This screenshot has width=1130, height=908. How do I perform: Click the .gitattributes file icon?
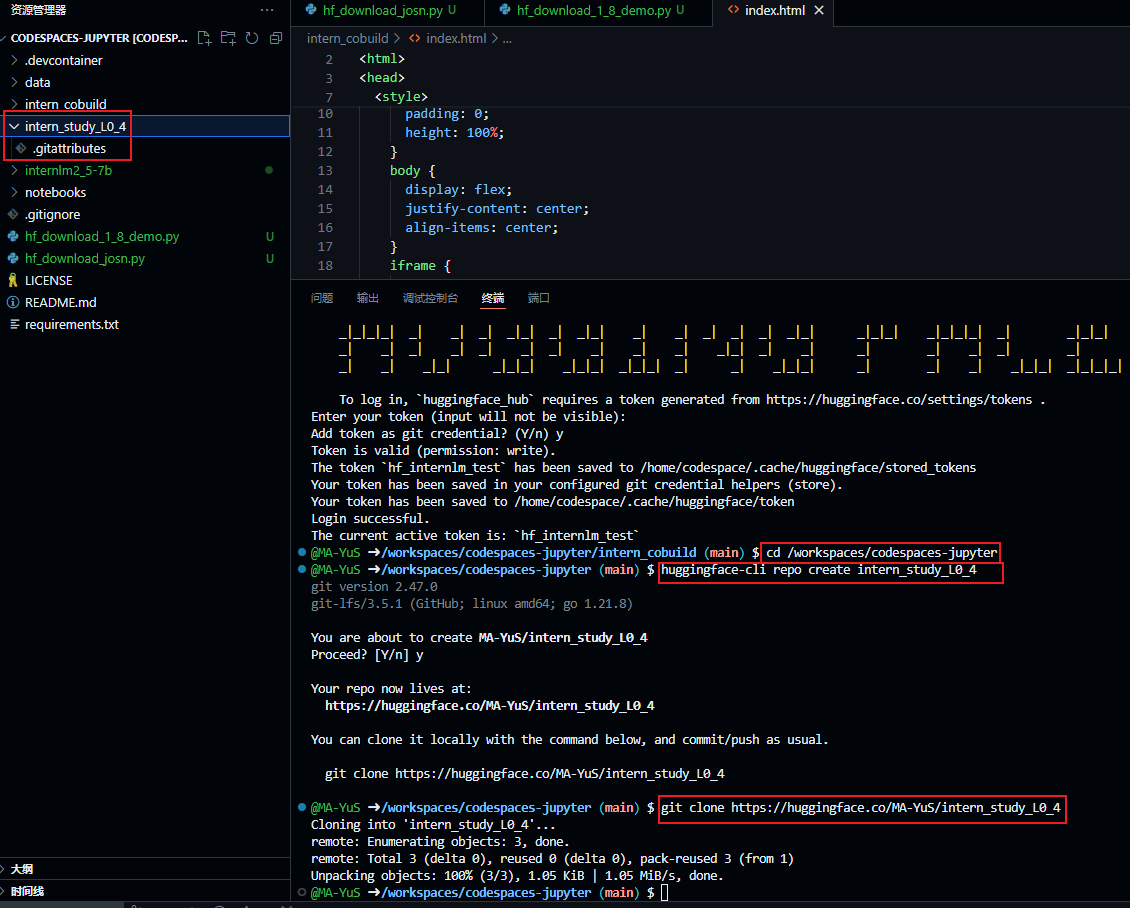pos(21,148)
